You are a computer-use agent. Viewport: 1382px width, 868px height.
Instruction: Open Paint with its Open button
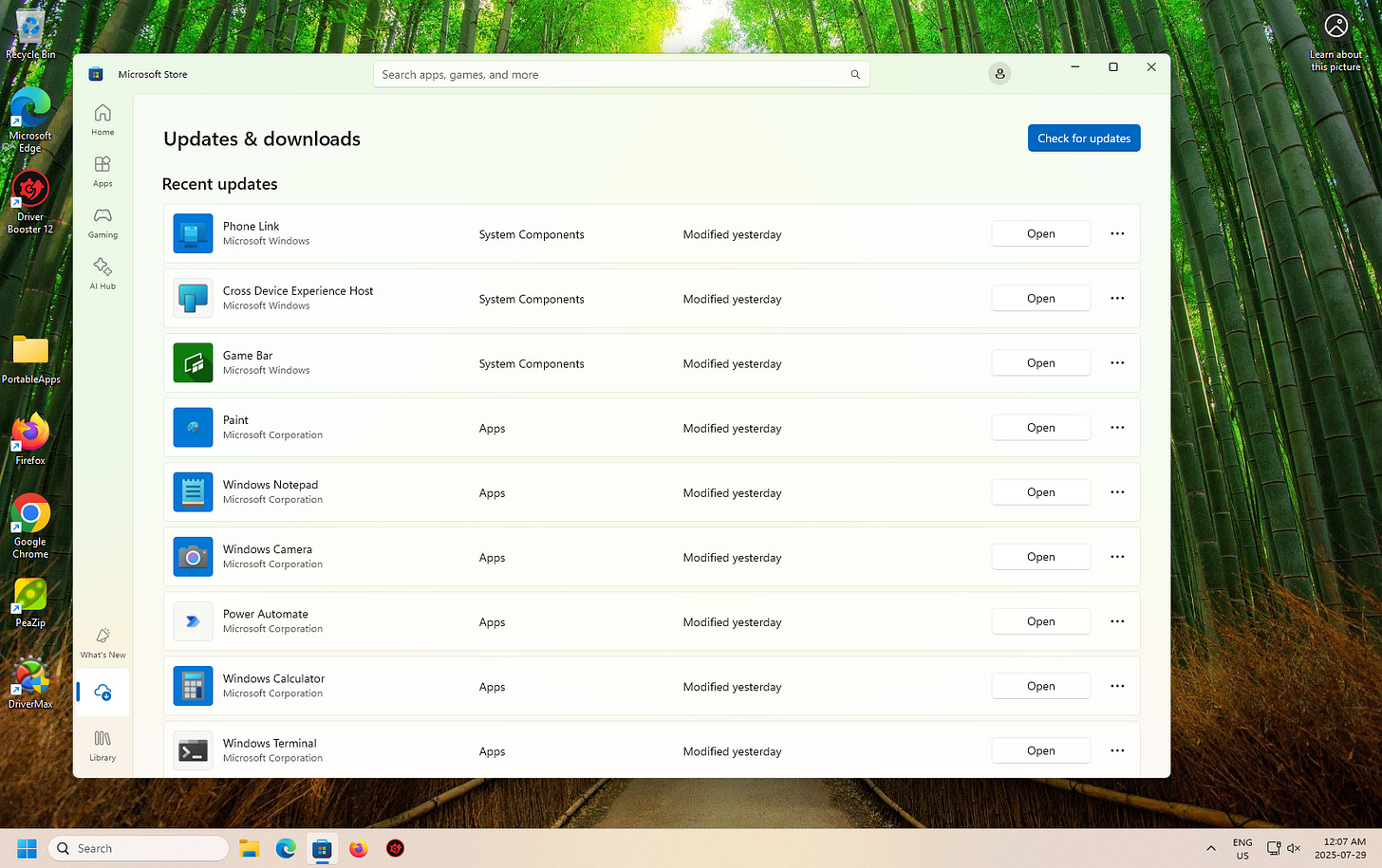(x=1040, y=427)
